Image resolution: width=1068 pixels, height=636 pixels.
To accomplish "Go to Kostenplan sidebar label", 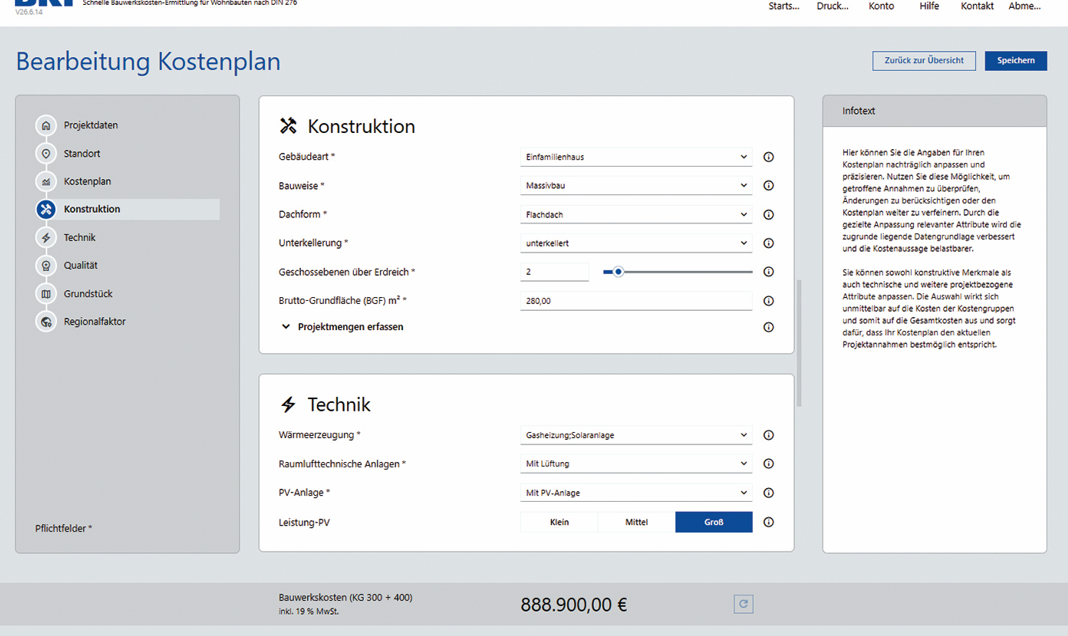I will tap(87, 182).
